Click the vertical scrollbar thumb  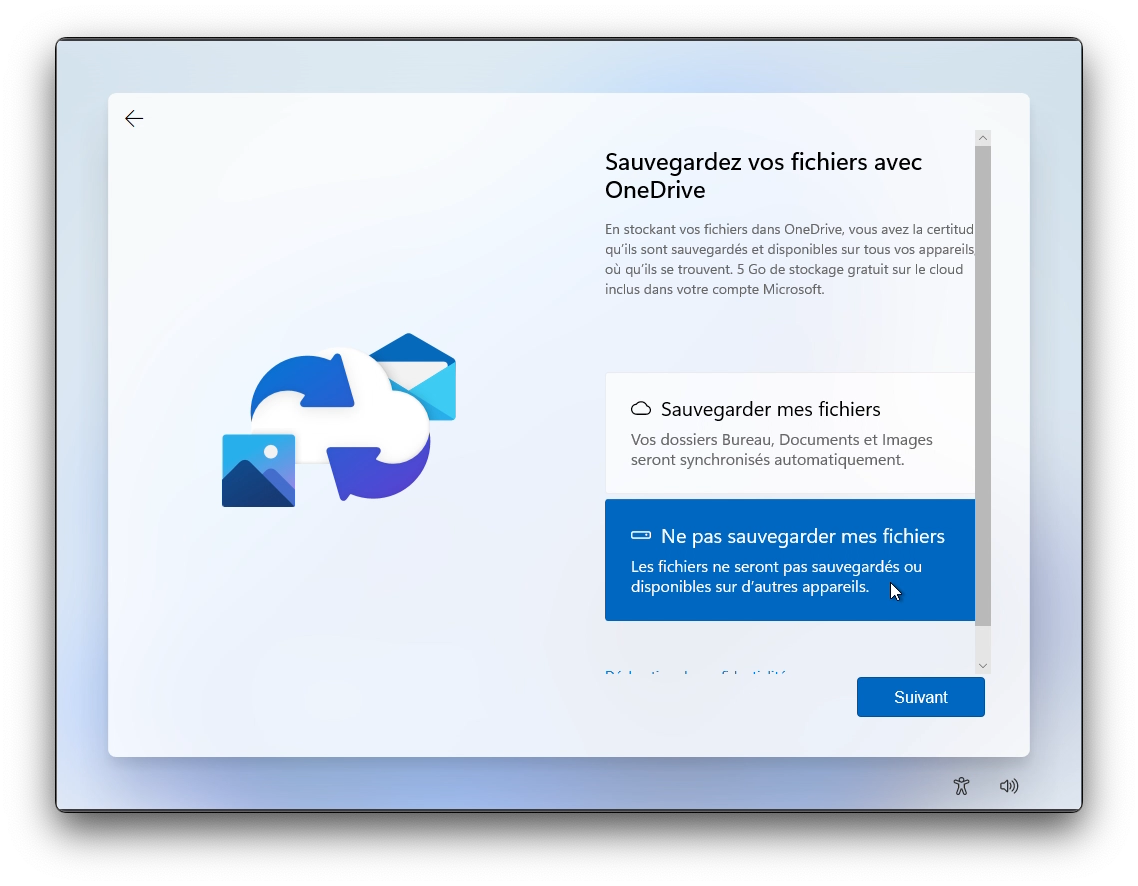pyautogui.click(x=983, y=380)
